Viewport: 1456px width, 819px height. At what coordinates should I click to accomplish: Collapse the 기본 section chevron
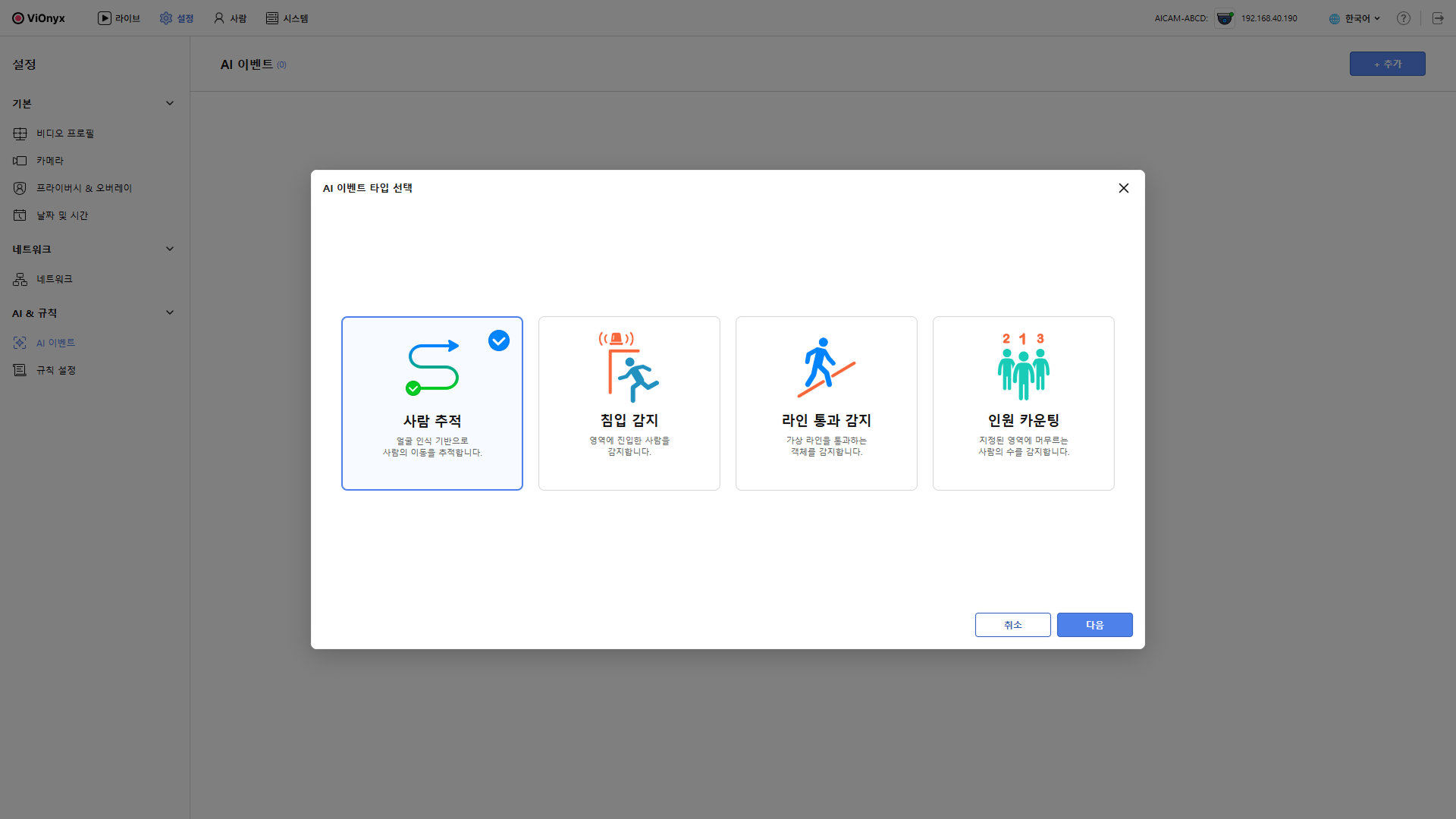point(170,103)
